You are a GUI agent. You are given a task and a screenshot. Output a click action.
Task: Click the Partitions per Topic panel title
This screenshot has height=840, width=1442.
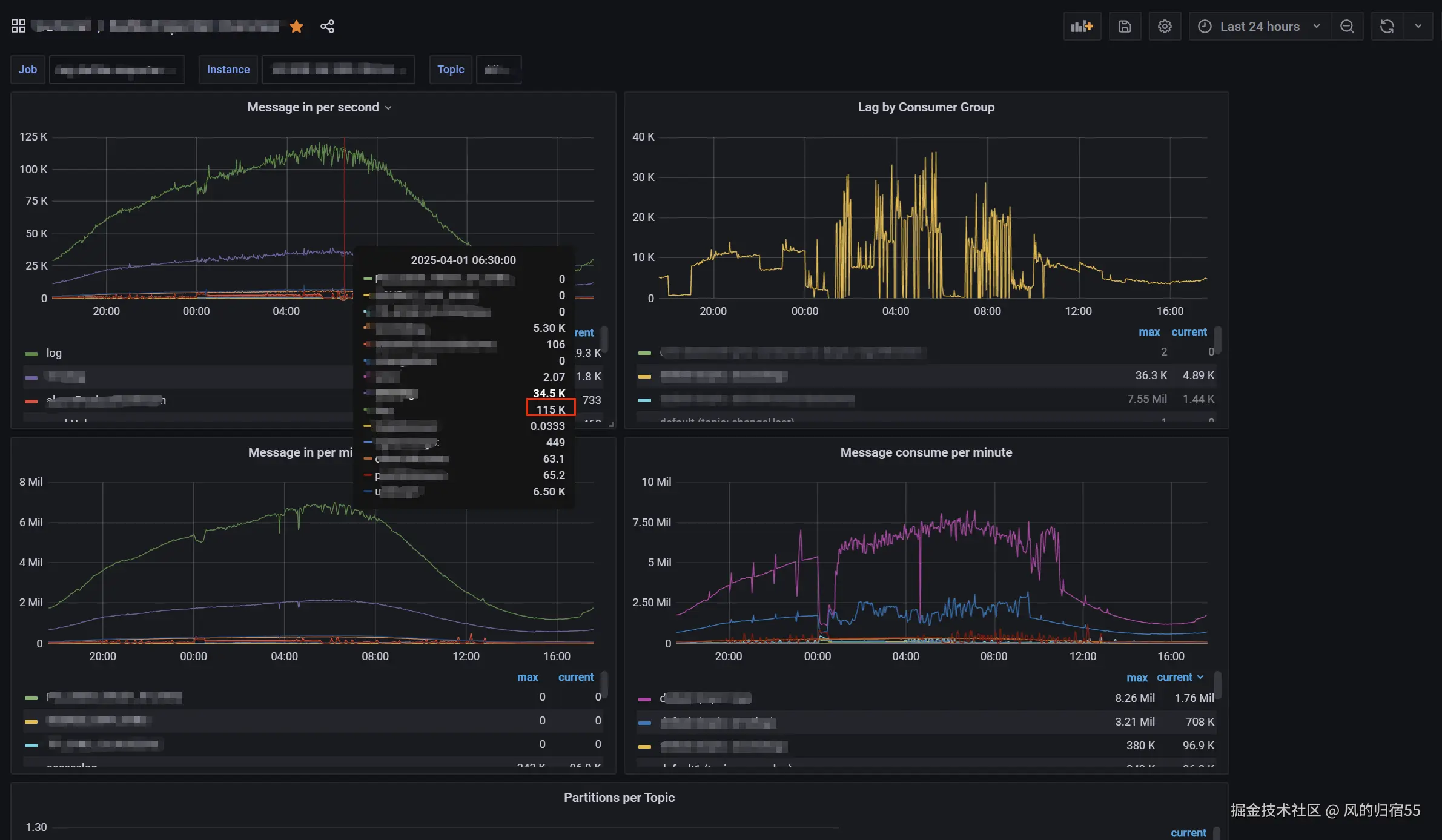(x=619, y=798)
